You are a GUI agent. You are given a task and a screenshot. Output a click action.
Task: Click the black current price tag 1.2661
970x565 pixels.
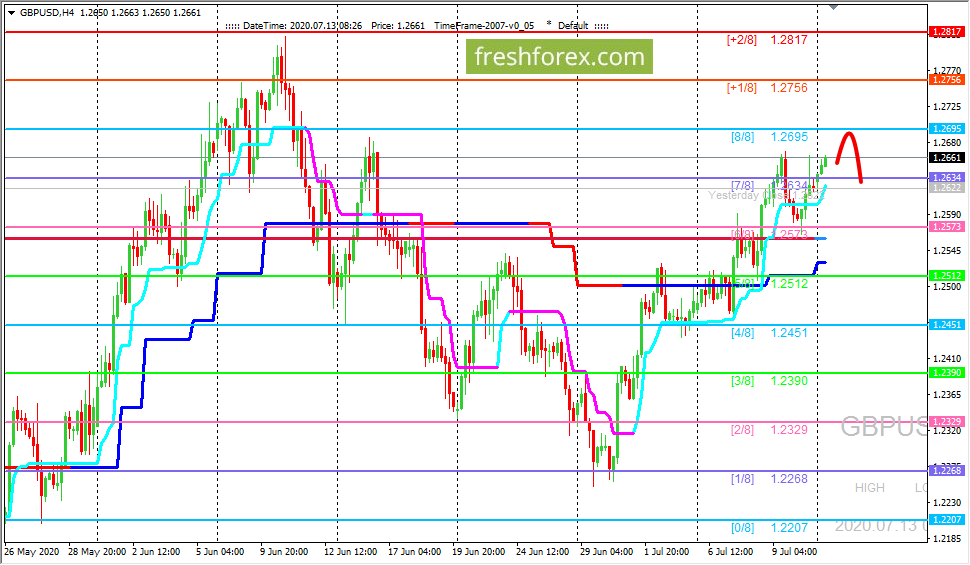tap(946, 158)
